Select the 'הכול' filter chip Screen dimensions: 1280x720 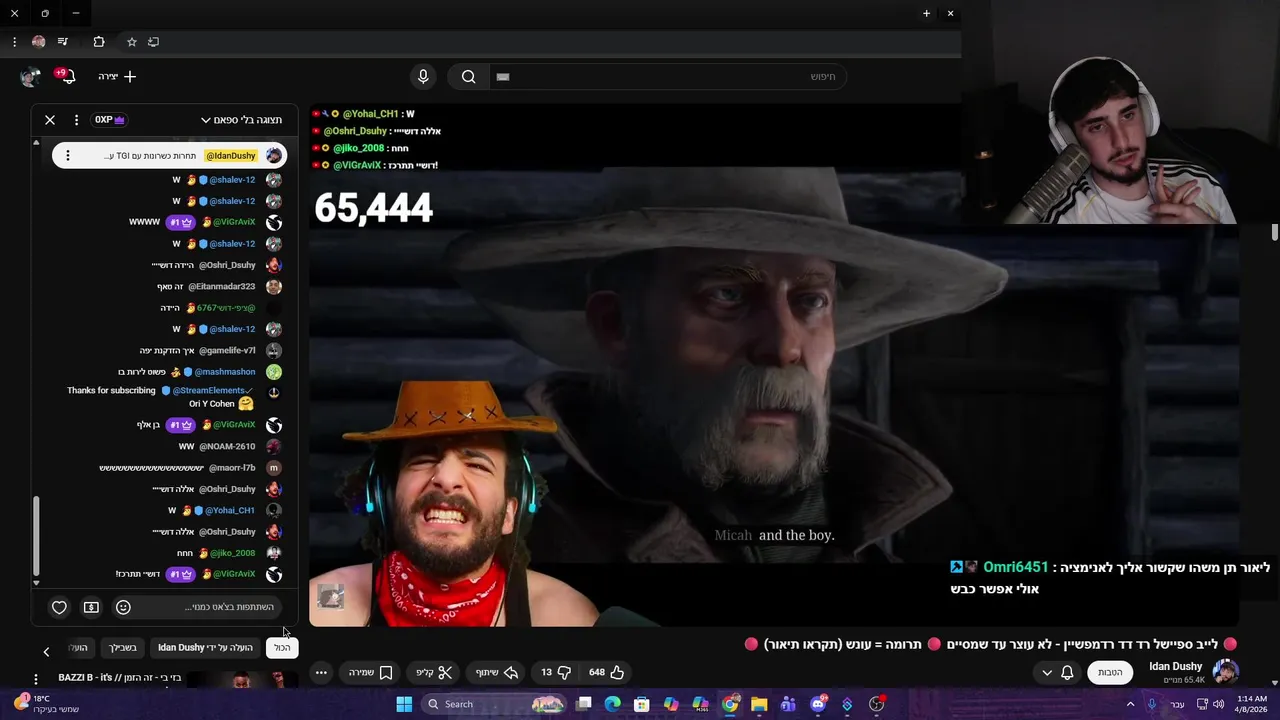point(282,648)
